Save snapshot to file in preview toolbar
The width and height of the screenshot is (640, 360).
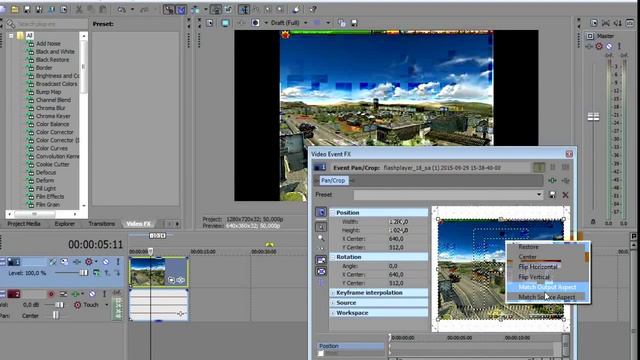coord(354,23)
